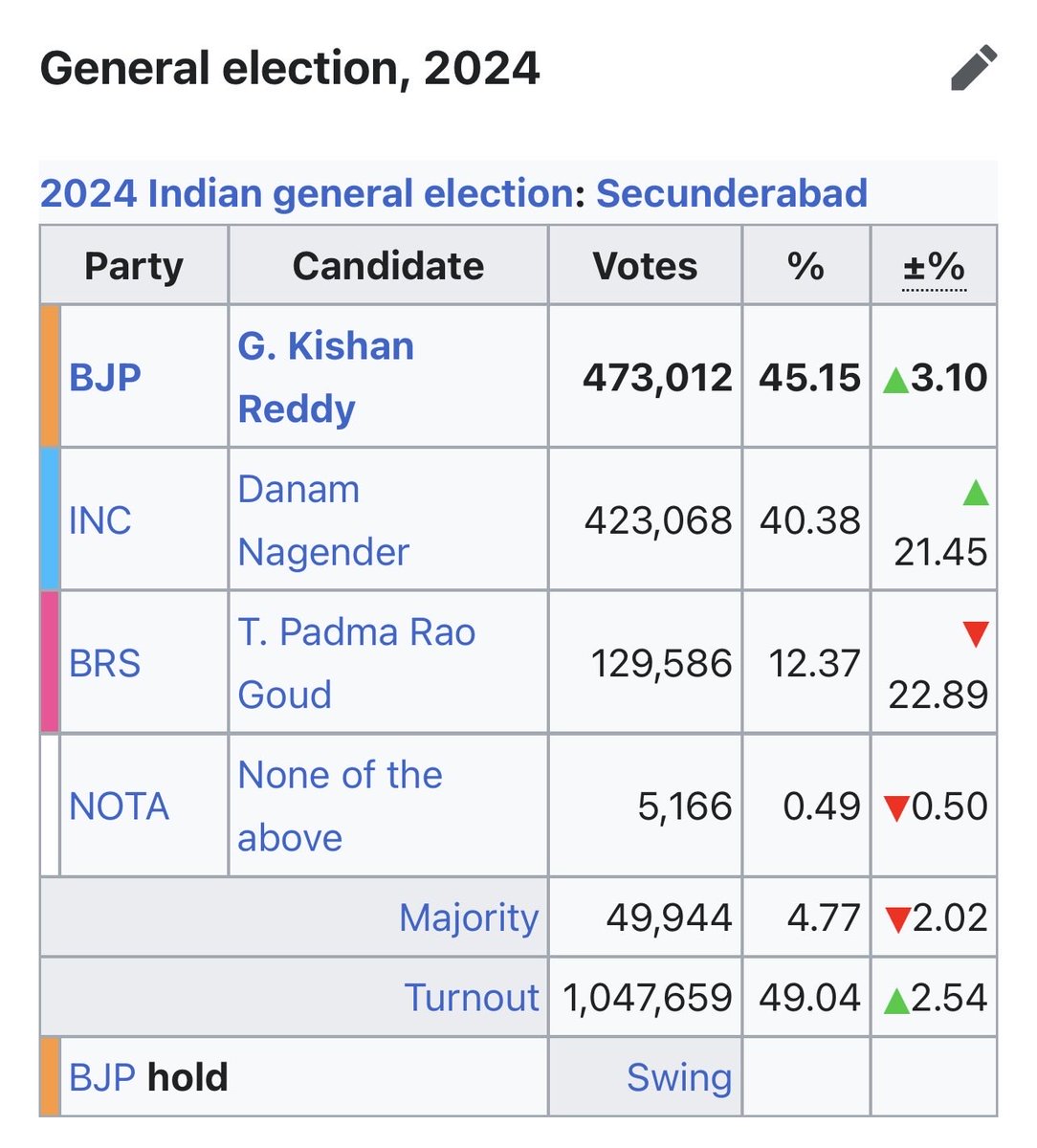1037x1148 pixels.
Task: Click the ±% column header abbreviation
Action: [x=934, y=267]
